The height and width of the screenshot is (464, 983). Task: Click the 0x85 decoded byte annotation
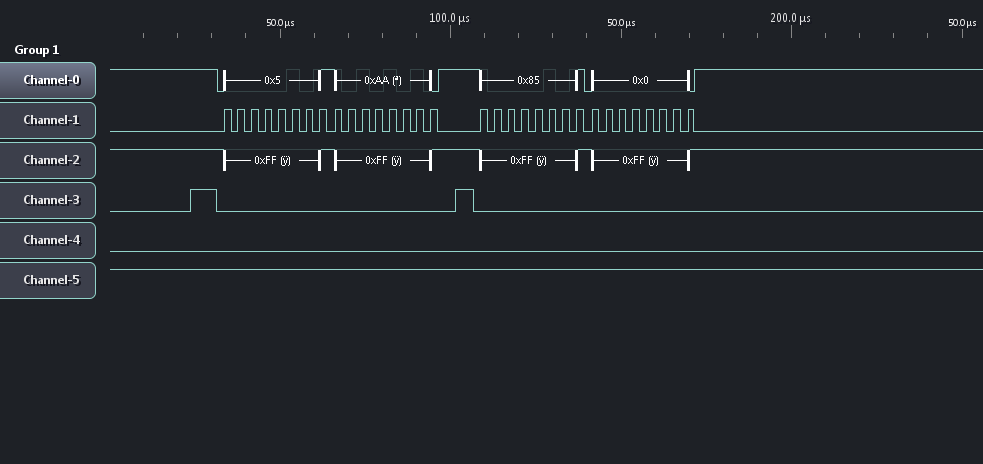pyautogui.click(x=528, y=80)
